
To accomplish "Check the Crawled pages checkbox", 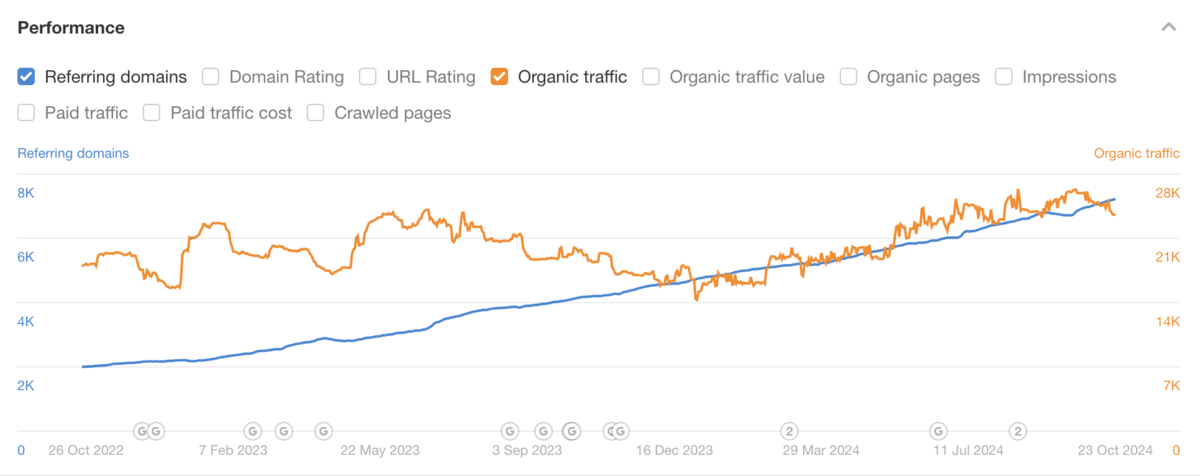I will pos(316,113).
